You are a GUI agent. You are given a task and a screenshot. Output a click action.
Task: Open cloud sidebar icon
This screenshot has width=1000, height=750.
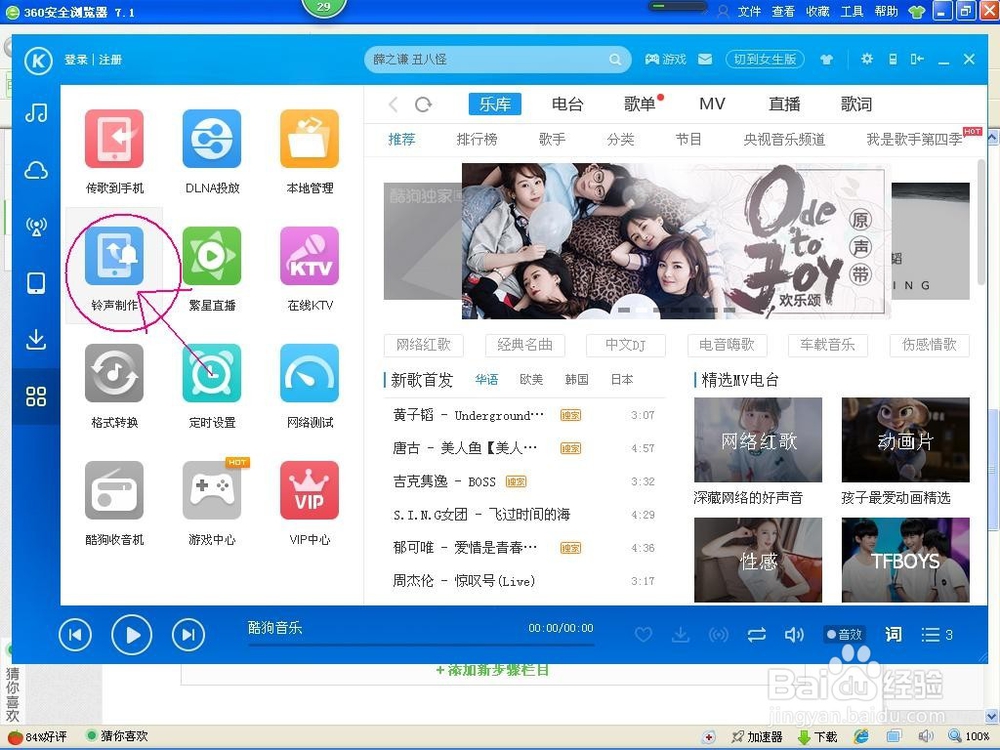tap(36, 170)
